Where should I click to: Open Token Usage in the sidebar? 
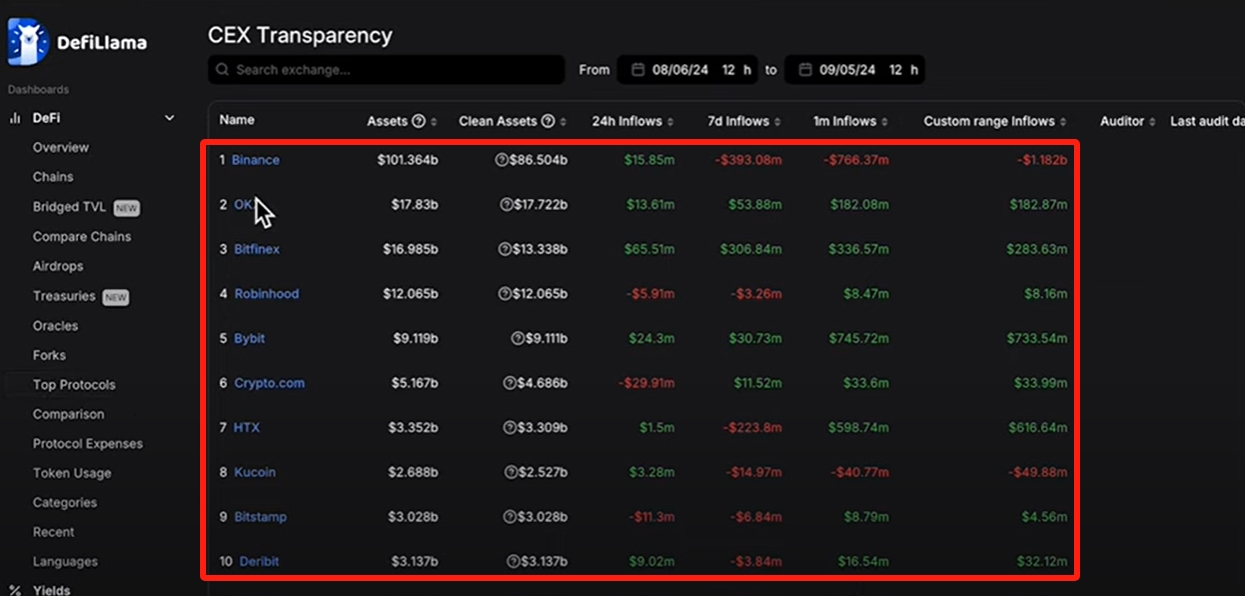click(x=72, y=473)
